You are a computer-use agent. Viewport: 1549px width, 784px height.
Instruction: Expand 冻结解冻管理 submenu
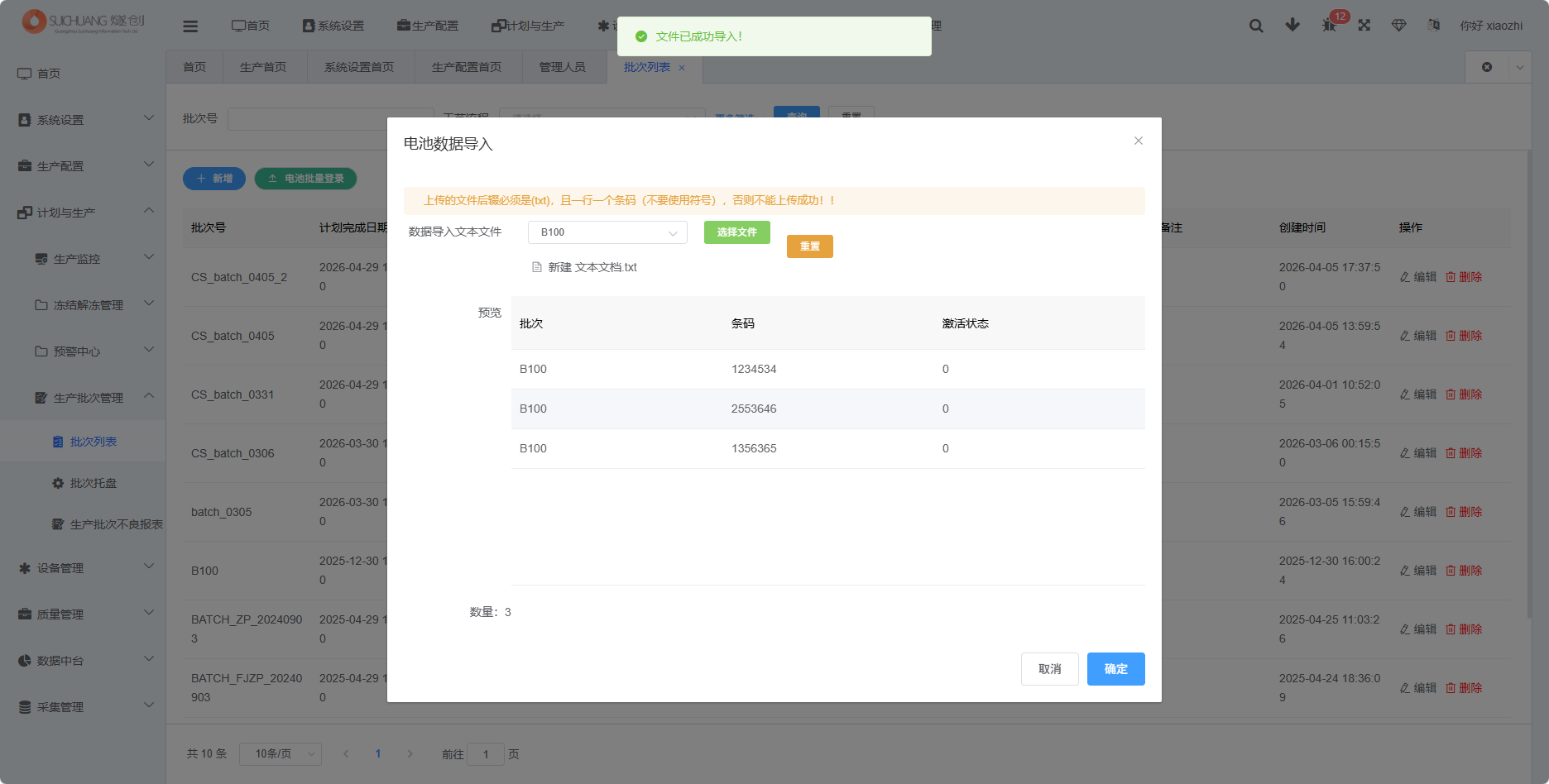pos(83,305)
